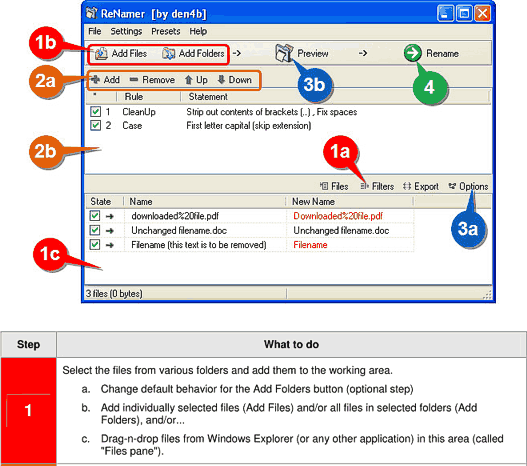Open the Help menu

tap(198, 31)
